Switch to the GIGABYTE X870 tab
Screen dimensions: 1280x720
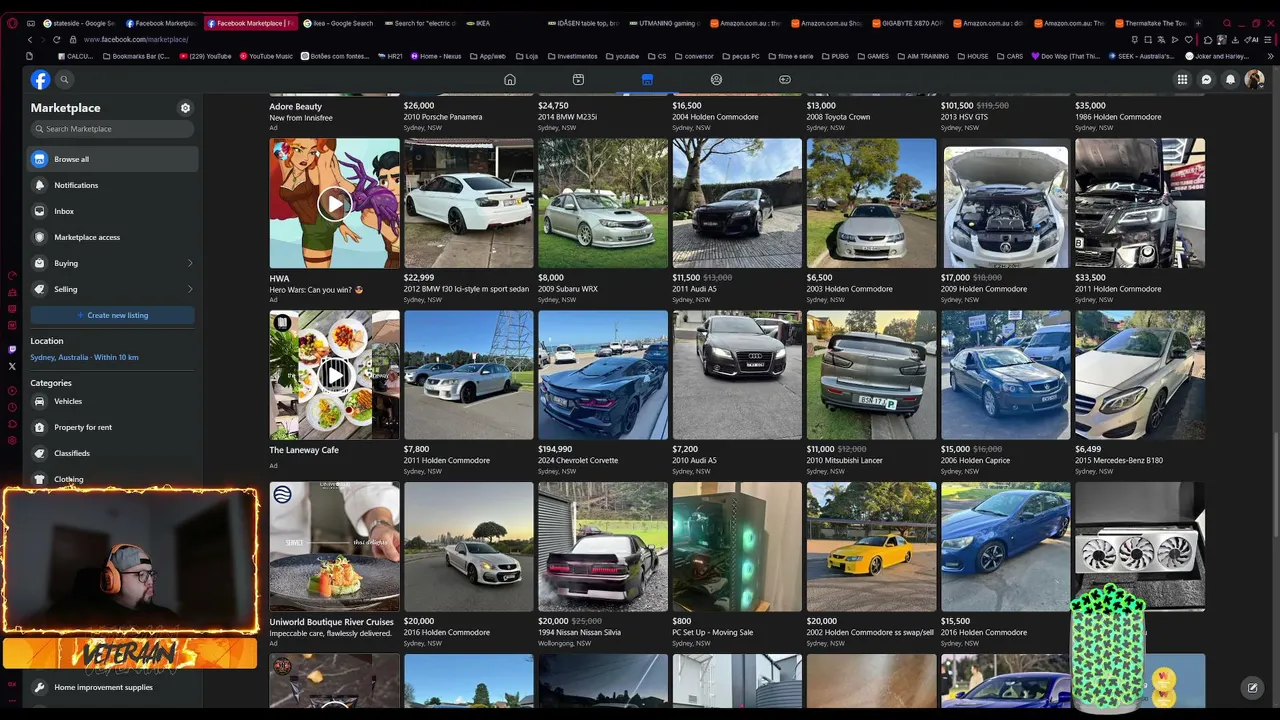906,23
